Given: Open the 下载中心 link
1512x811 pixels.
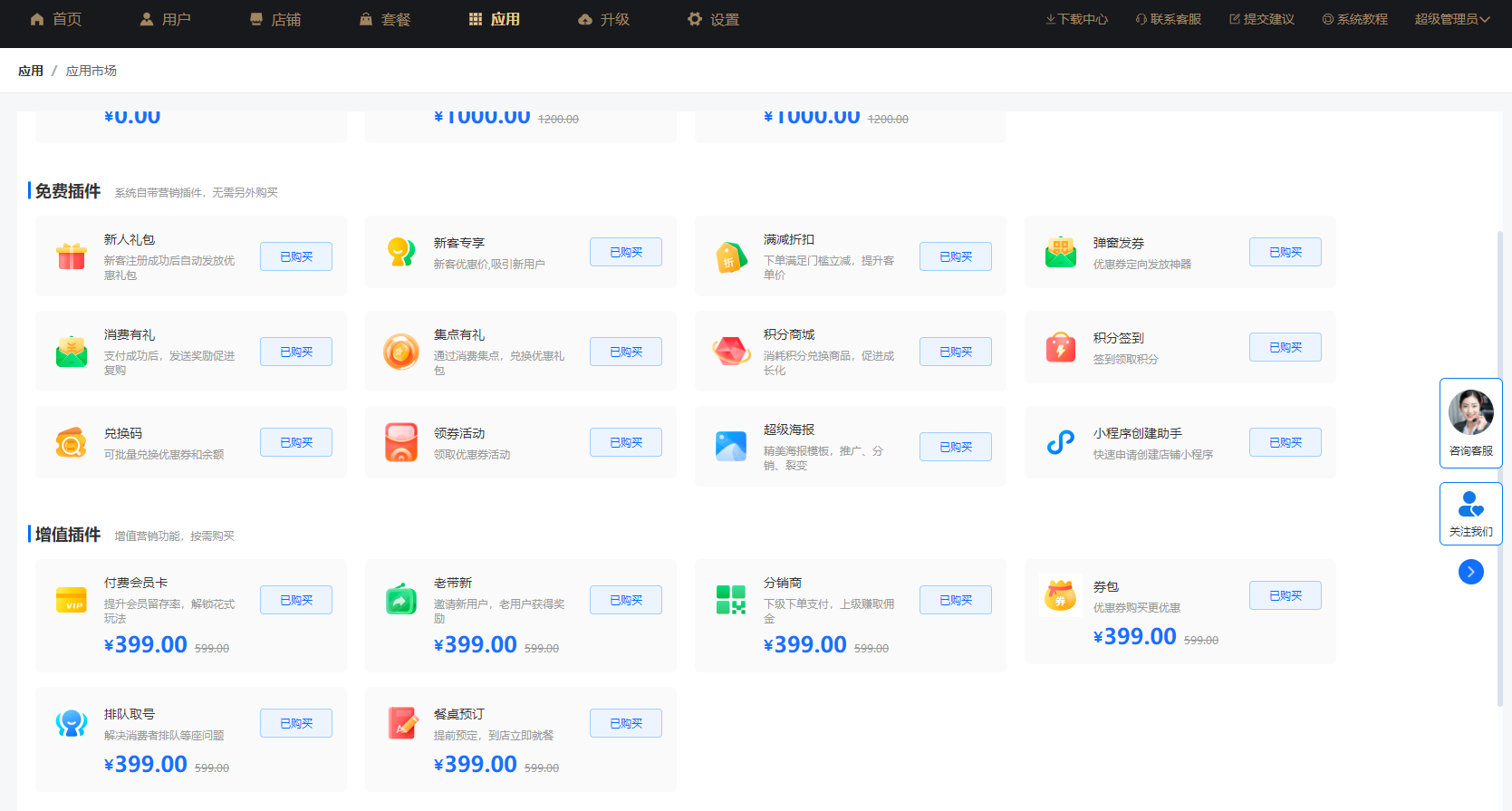Looking at the screenshot, I should (x=1076, y=19).
